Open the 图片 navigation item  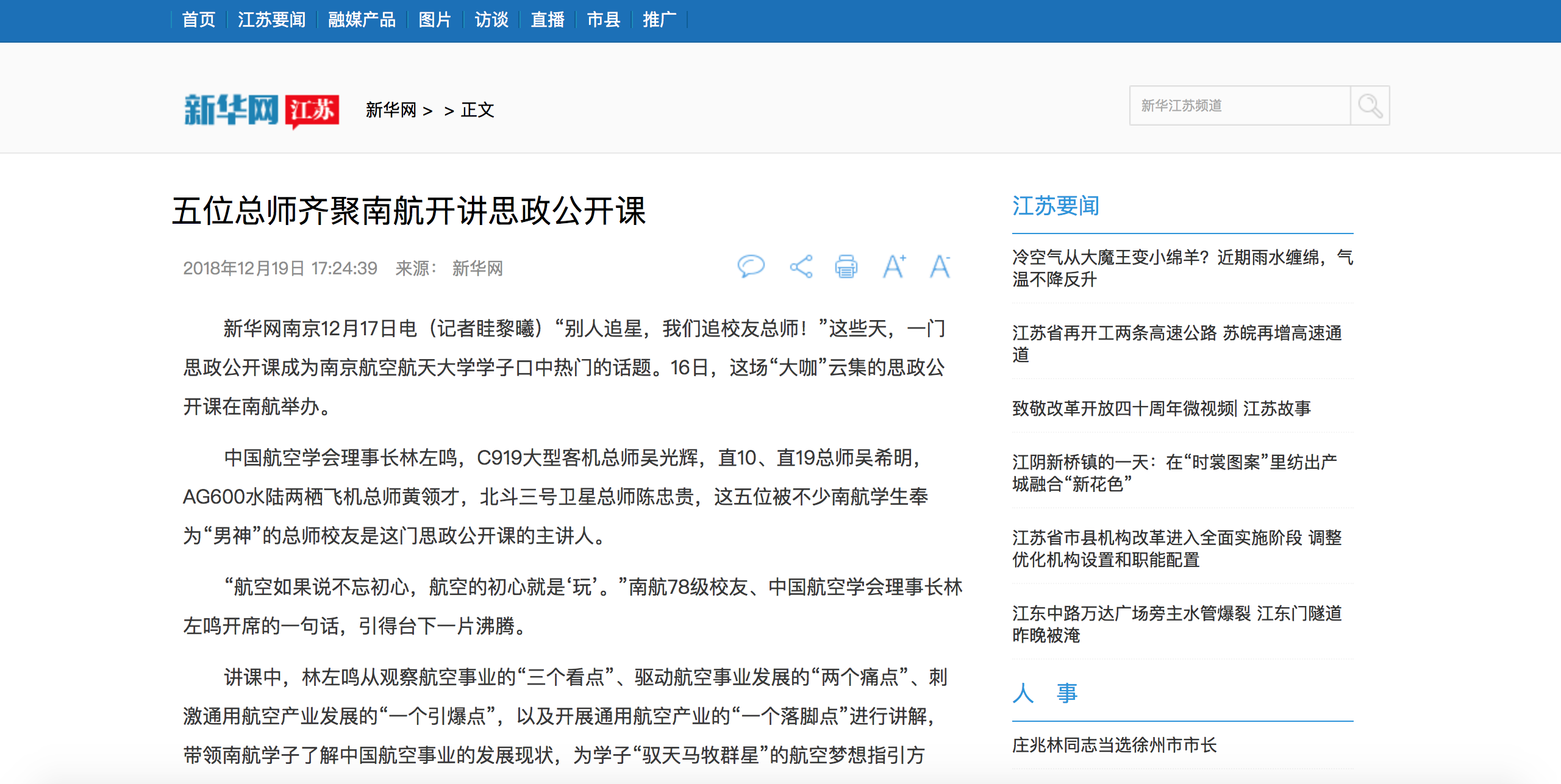[435, 20]
